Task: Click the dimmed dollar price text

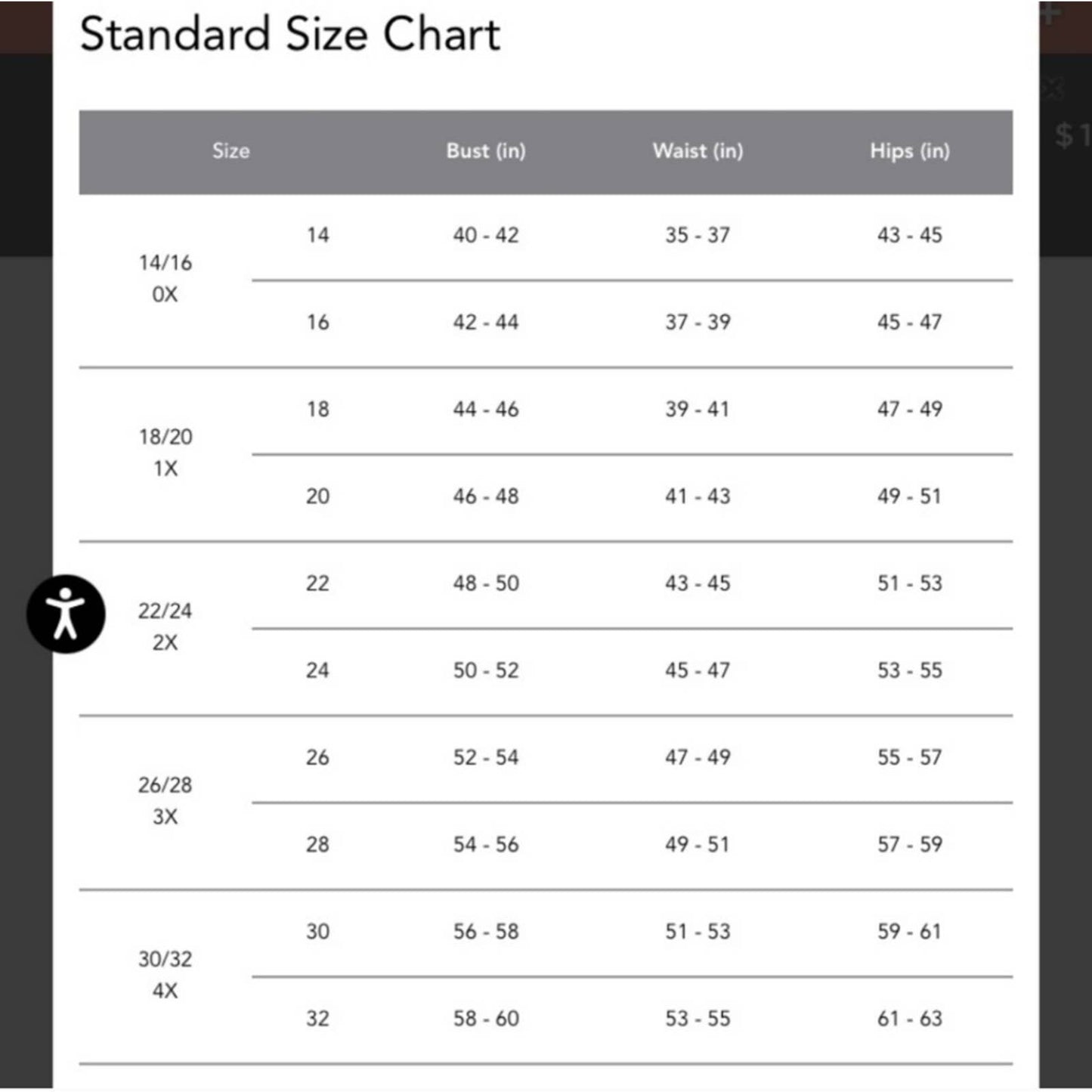Action: (1072, 136)
